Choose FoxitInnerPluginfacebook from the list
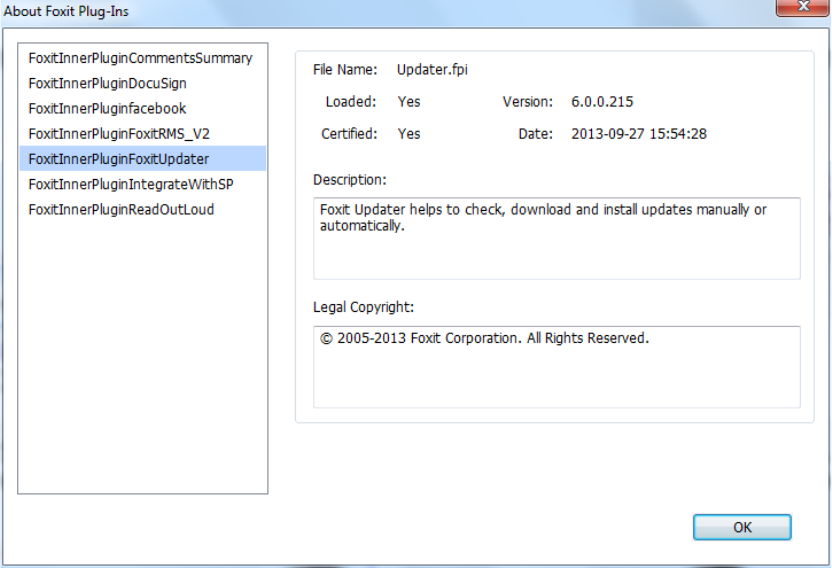 click(142, 108)
